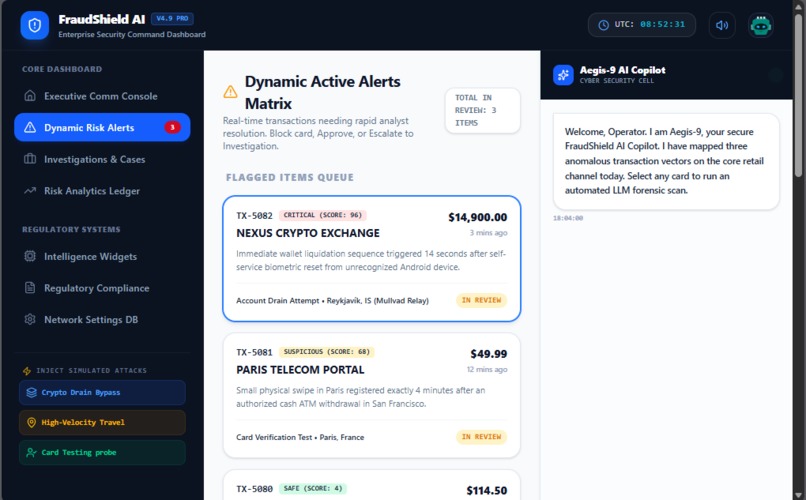This screenshot has width=806, height=500.
Task: Click the $114.50 amount
Action: 487,491
